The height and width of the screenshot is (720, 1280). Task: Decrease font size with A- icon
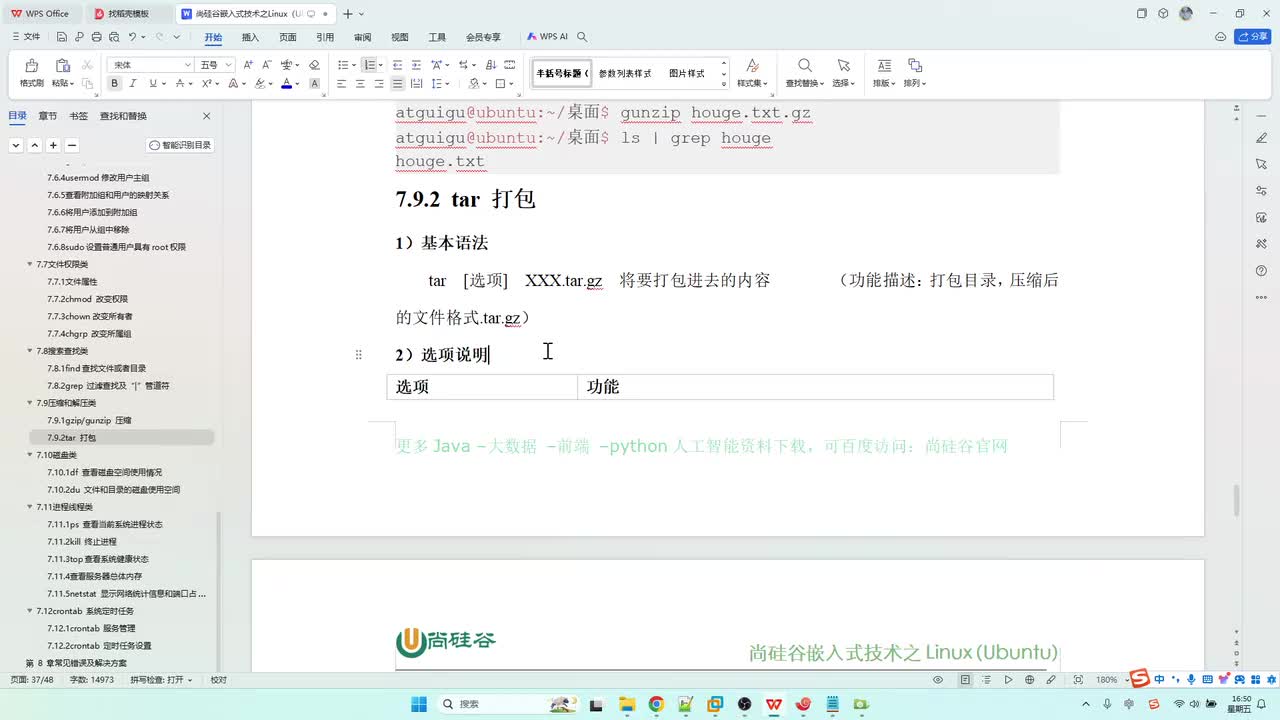point(266,65)
